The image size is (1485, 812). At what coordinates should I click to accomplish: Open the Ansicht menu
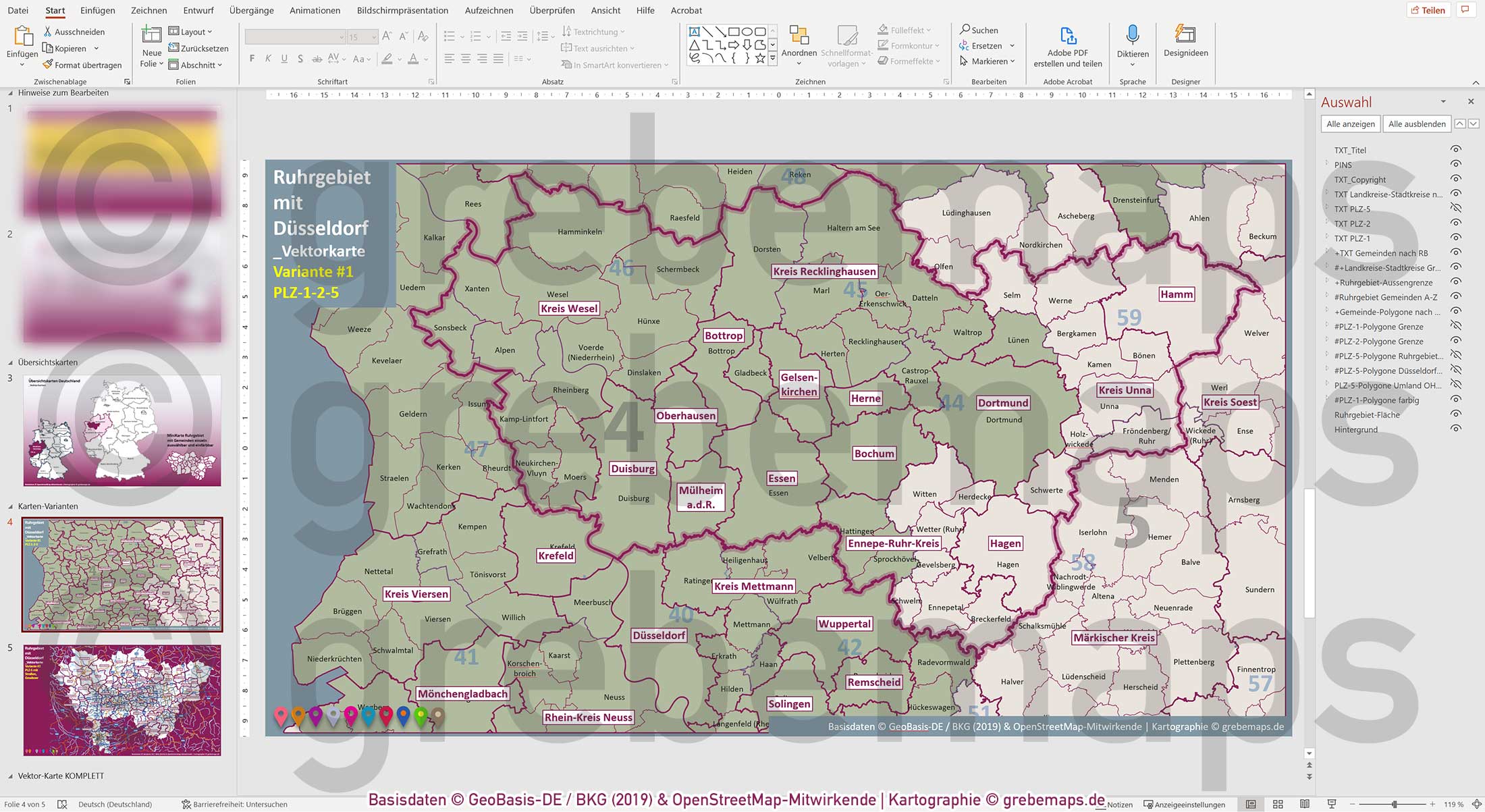605,10
